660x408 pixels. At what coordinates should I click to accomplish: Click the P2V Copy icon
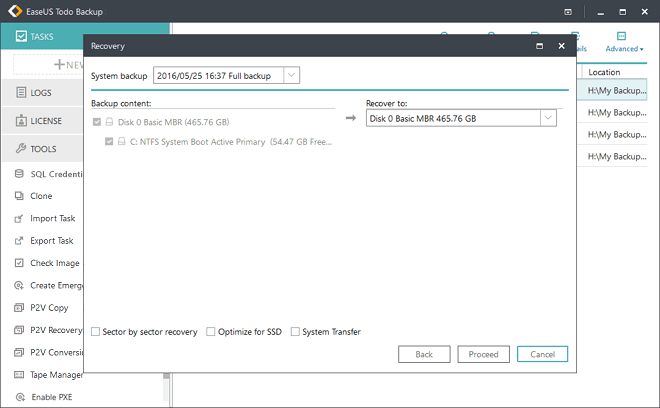pos(20,308)
